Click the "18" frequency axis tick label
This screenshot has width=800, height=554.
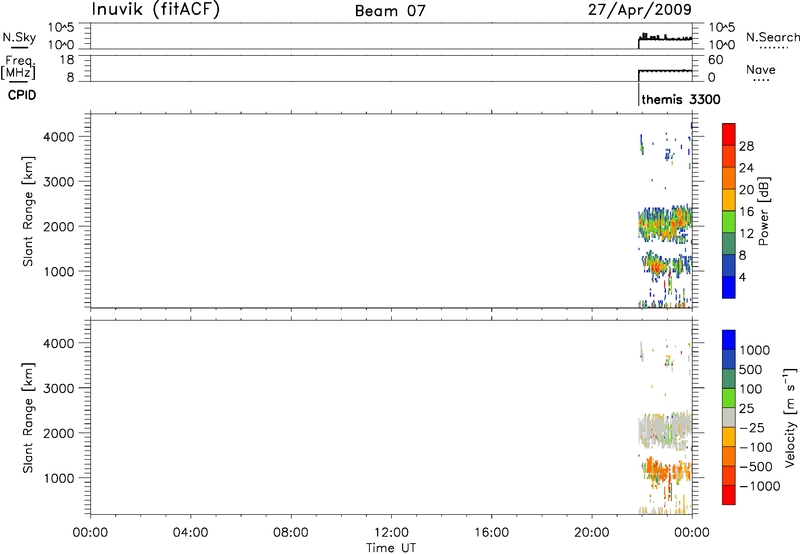tap(67, 60)
